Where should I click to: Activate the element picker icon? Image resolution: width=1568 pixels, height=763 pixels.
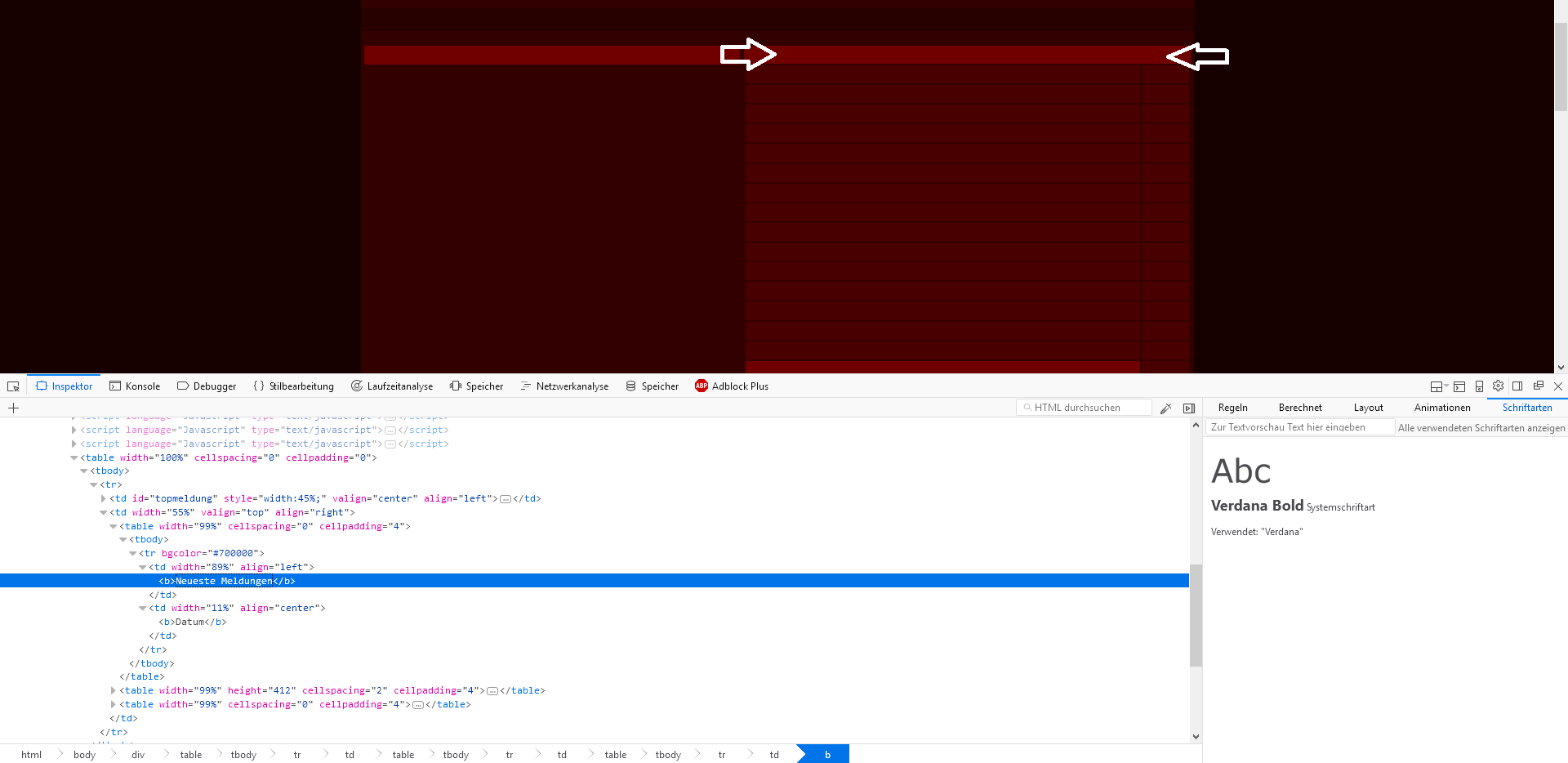13,386
